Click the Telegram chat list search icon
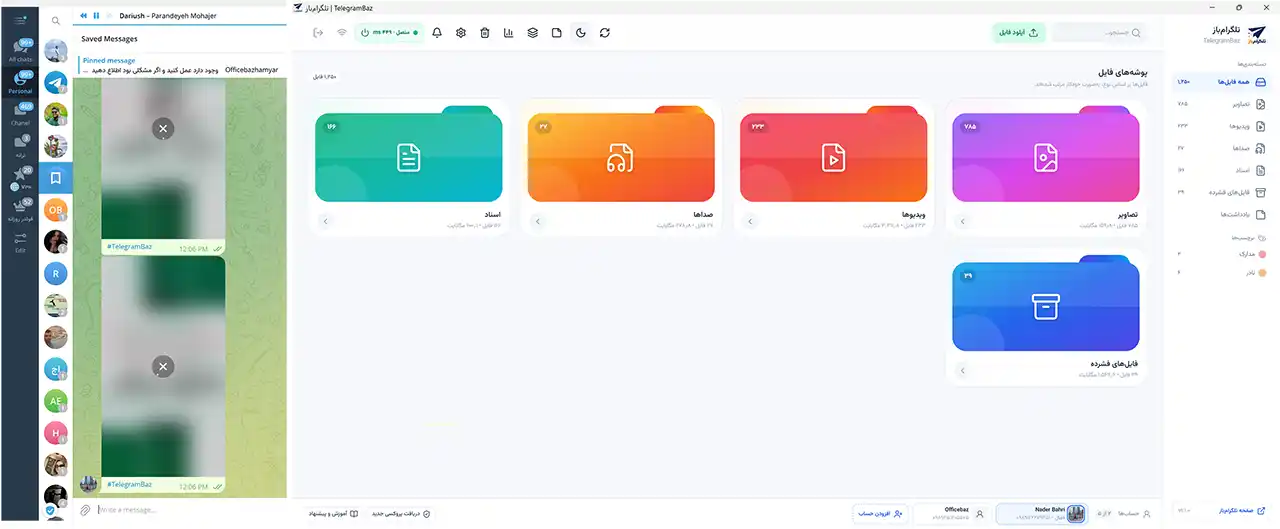 point(56,20)
